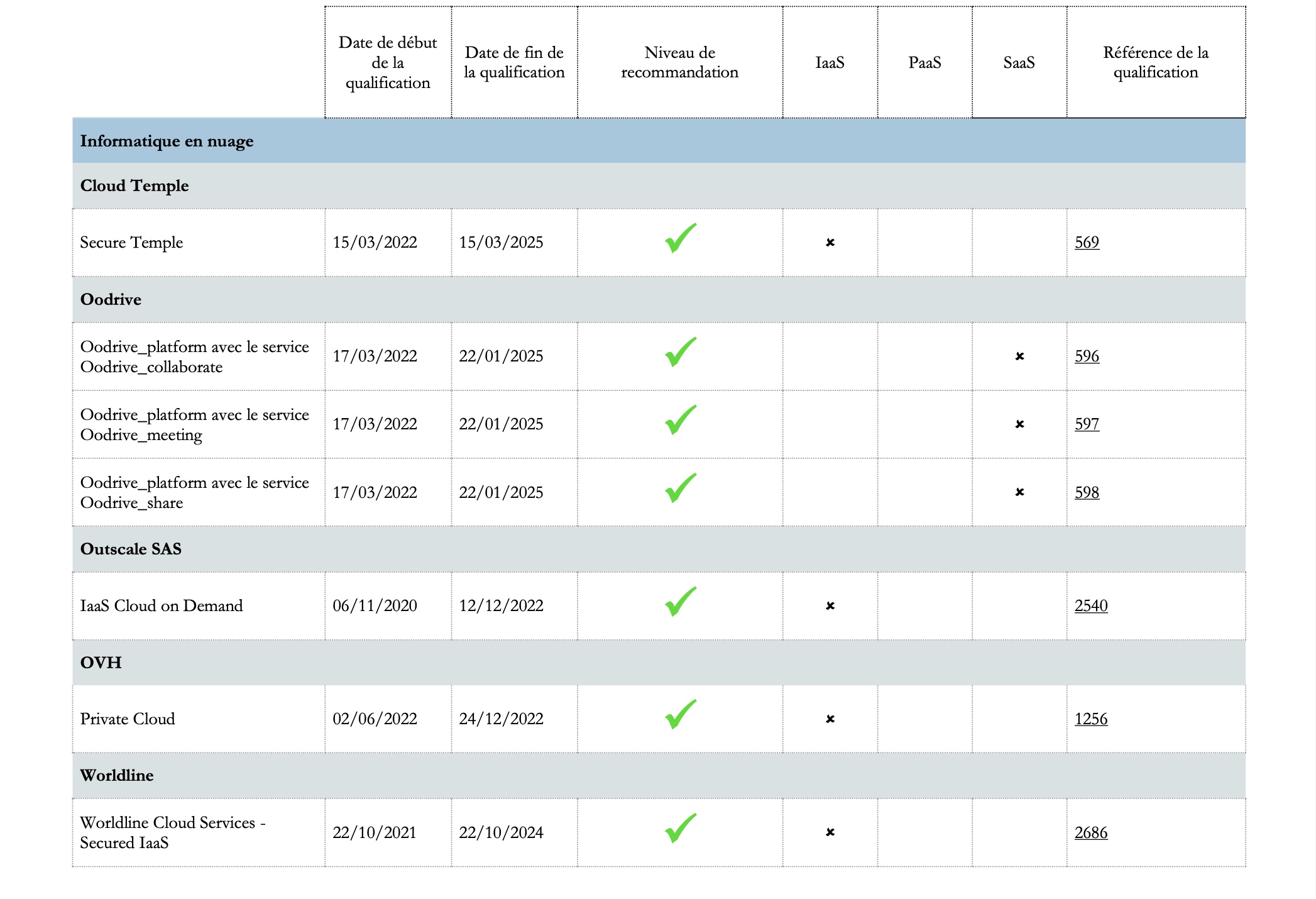Click the green checkmark in Secure Temple row

pos(681,238)
